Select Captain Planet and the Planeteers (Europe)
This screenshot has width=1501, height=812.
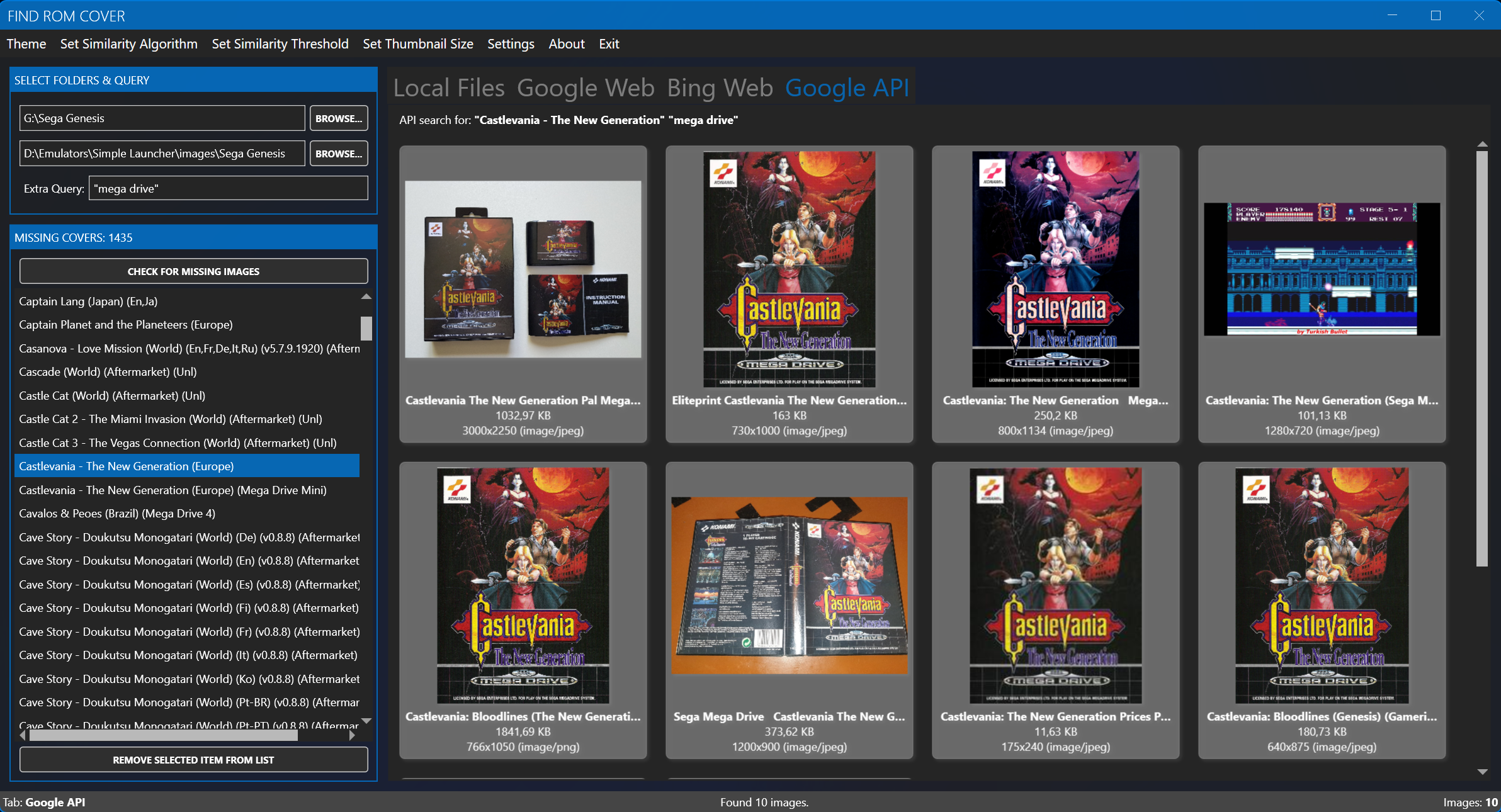[187, 325]
